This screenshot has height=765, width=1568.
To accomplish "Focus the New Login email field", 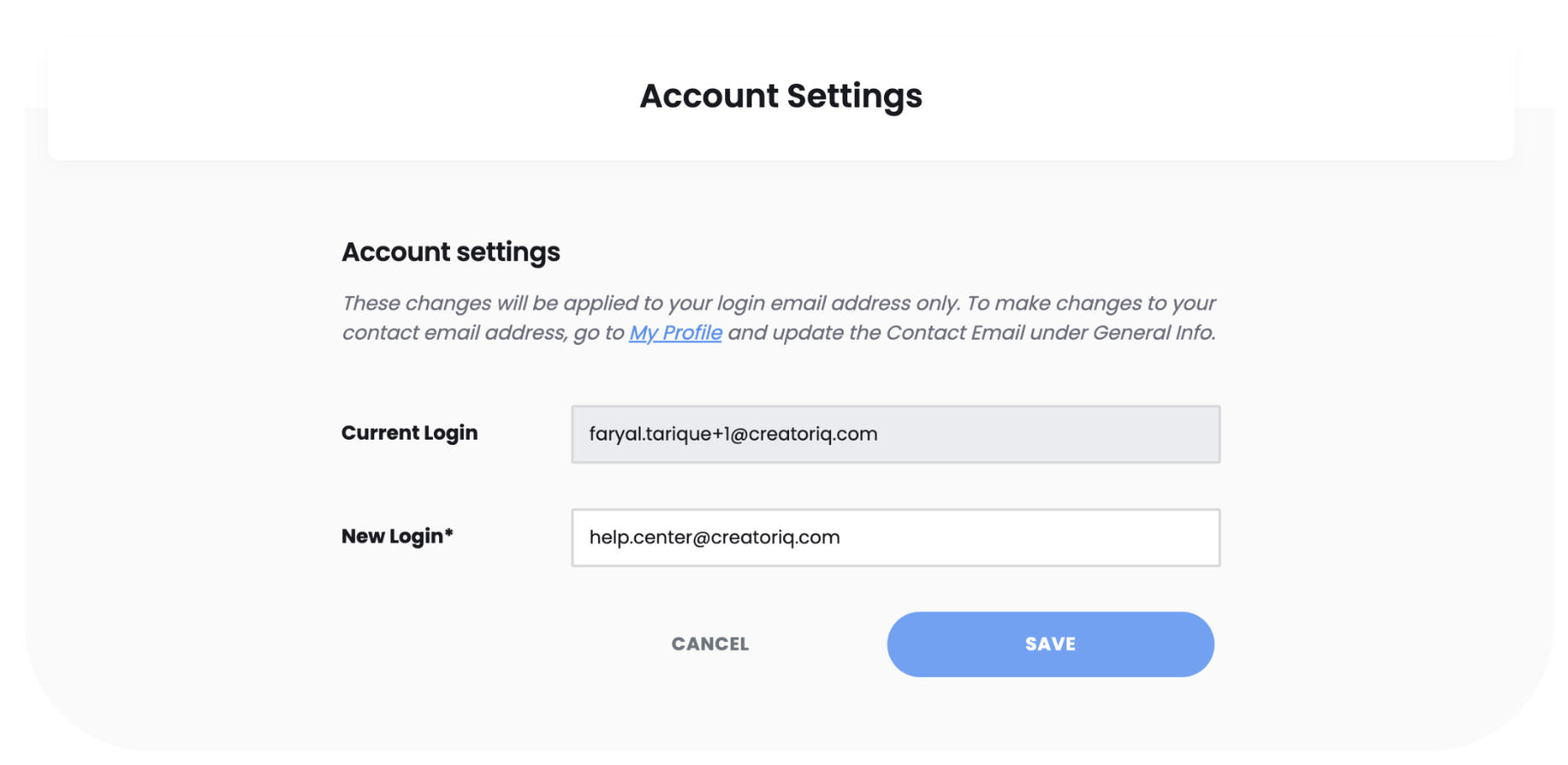I will click(x=896, y=538).
